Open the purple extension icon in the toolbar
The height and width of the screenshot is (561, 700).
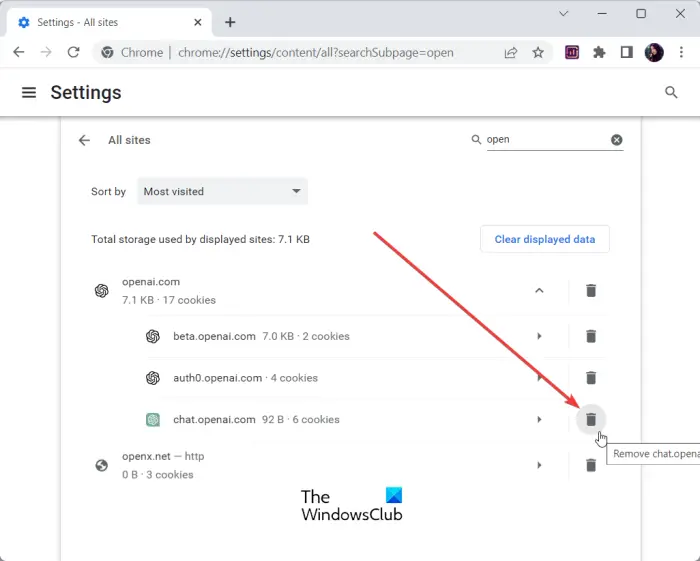point(572,52)
